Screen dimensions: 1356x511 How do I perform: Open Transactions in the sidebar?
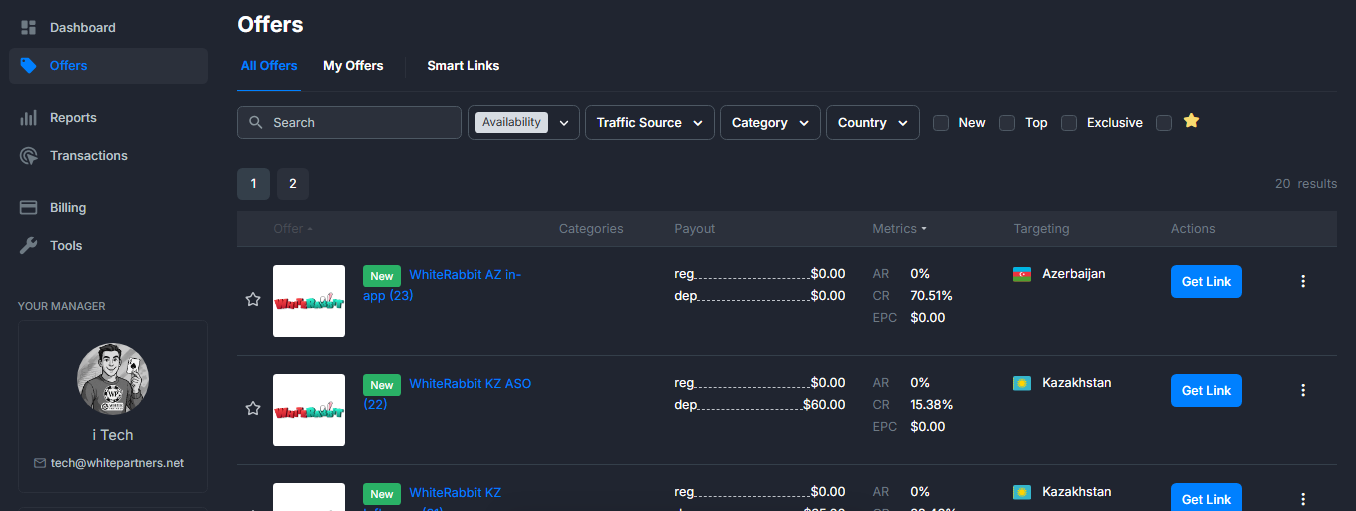pos(108,155)
